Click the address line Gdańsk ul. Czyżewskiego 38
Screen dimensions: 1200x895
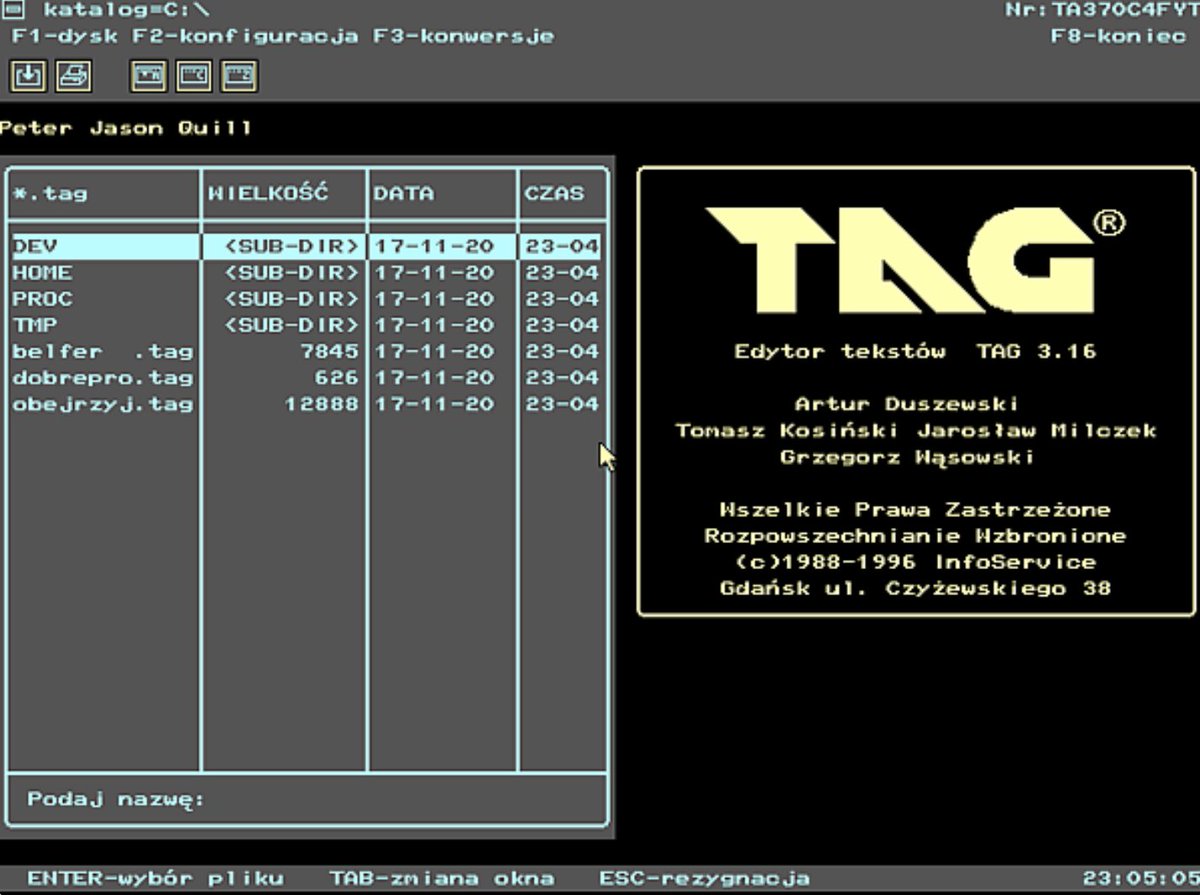(915, 588)
